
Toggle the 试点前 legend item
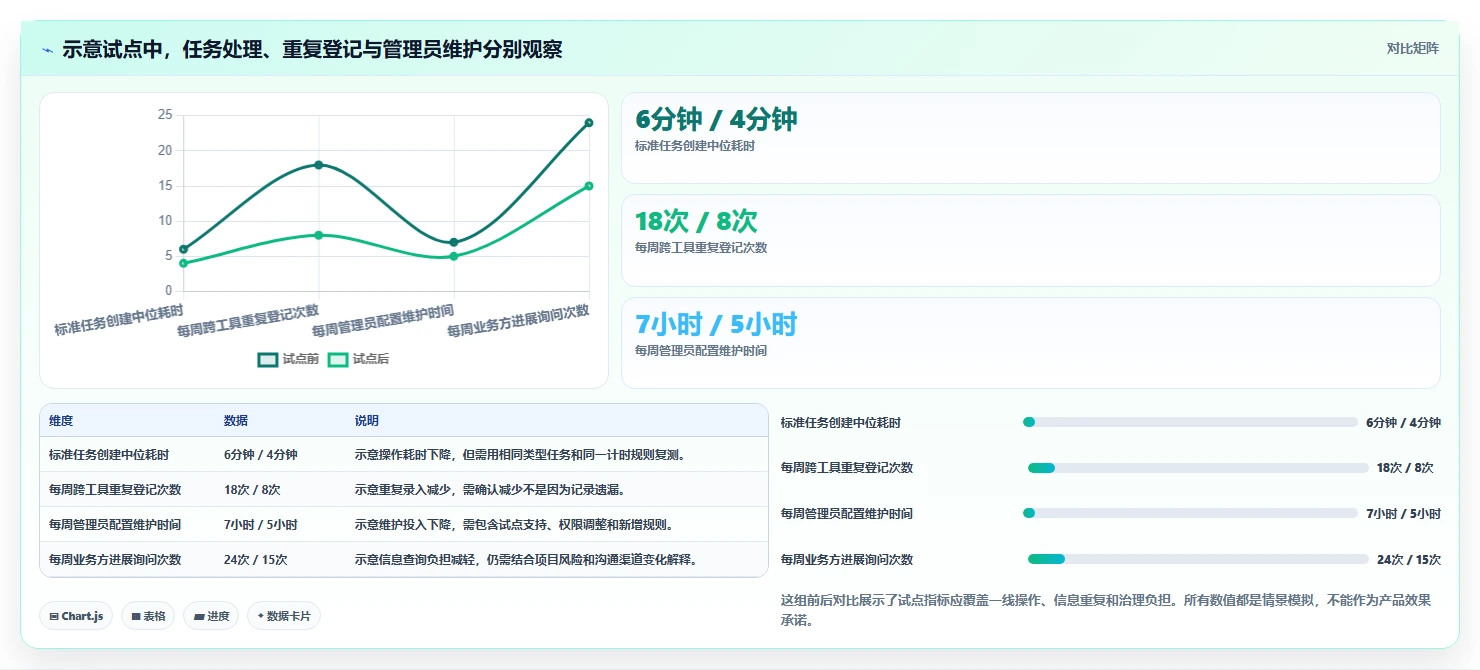tap(288, 359)
